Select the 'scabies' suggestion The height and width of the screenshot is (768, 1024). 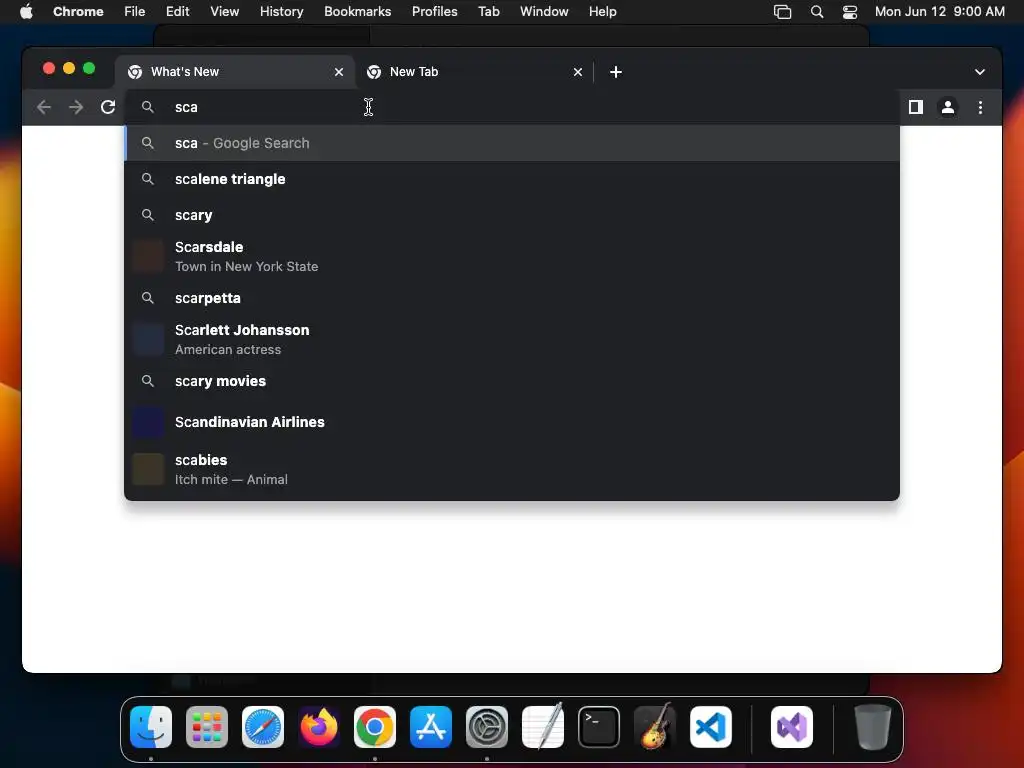point(511,469)
